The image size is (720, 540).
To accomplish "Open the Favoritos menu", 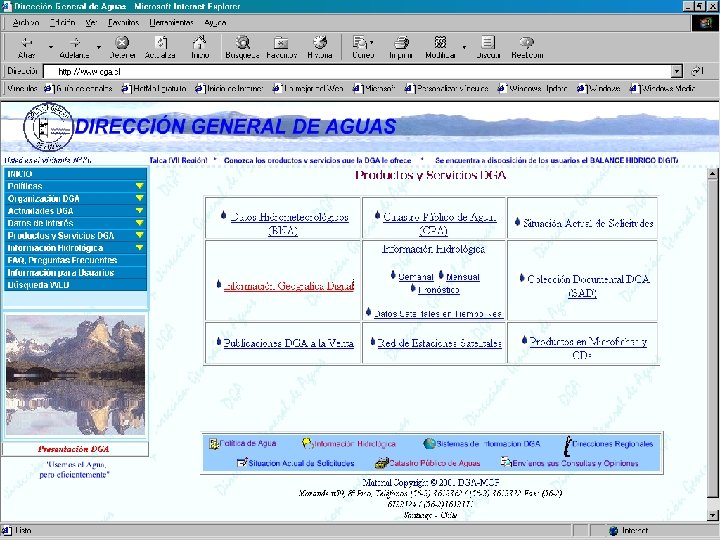I will point(123,22).
